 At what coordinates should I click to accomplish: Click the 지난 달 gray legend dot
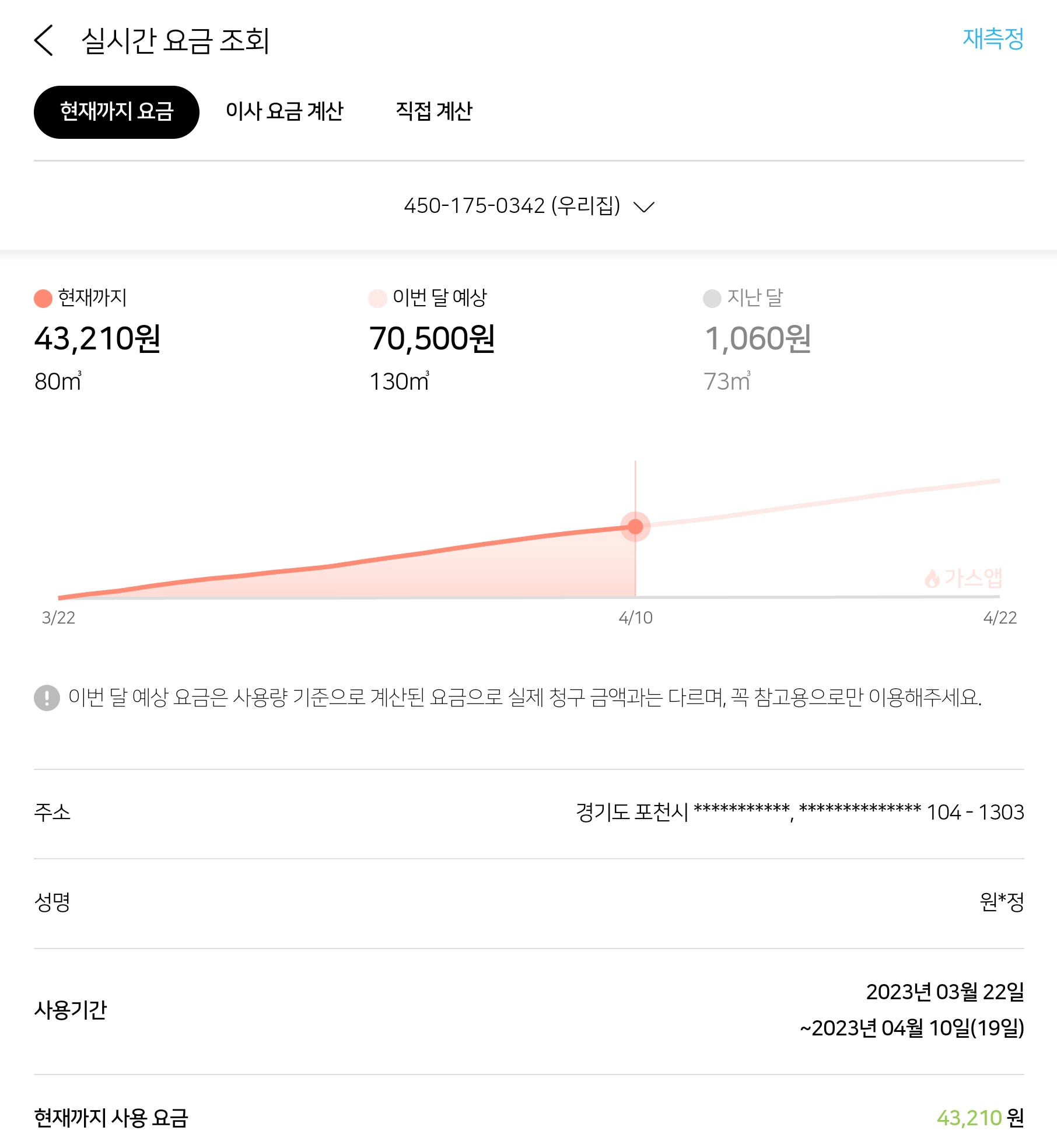coord(712,298)
